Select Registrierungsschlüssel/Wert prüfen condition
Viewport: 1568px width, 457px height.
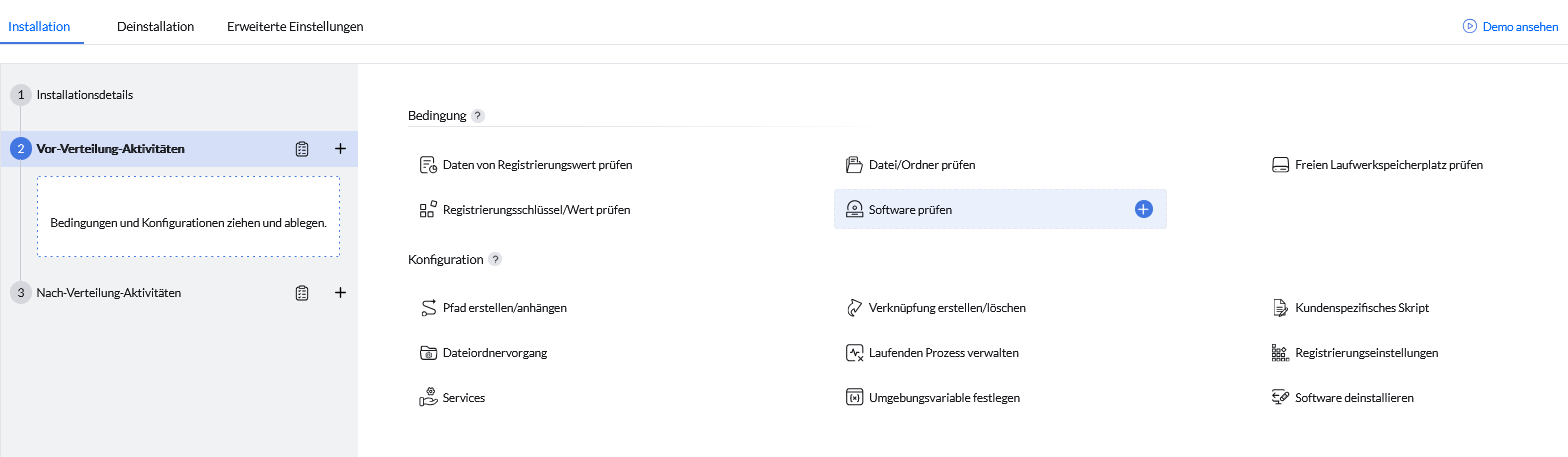point(536,210)
